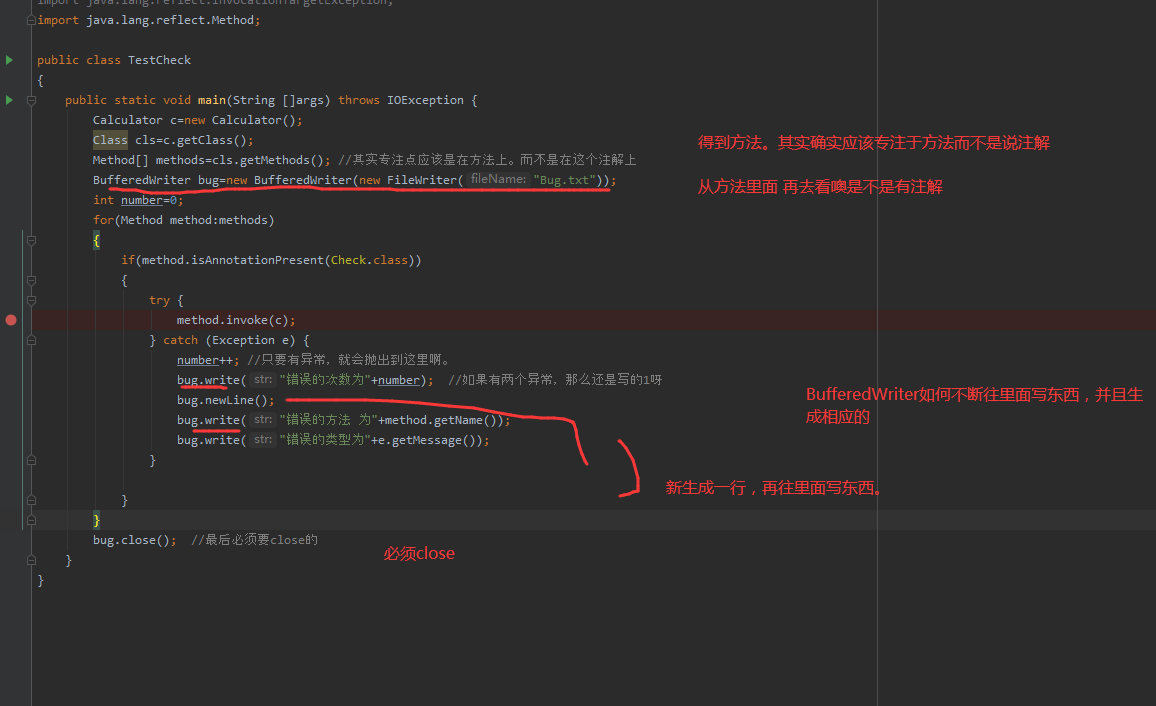Place cursor on class name TestCheck
The image size is (1156, 706).
coord(159,60)
